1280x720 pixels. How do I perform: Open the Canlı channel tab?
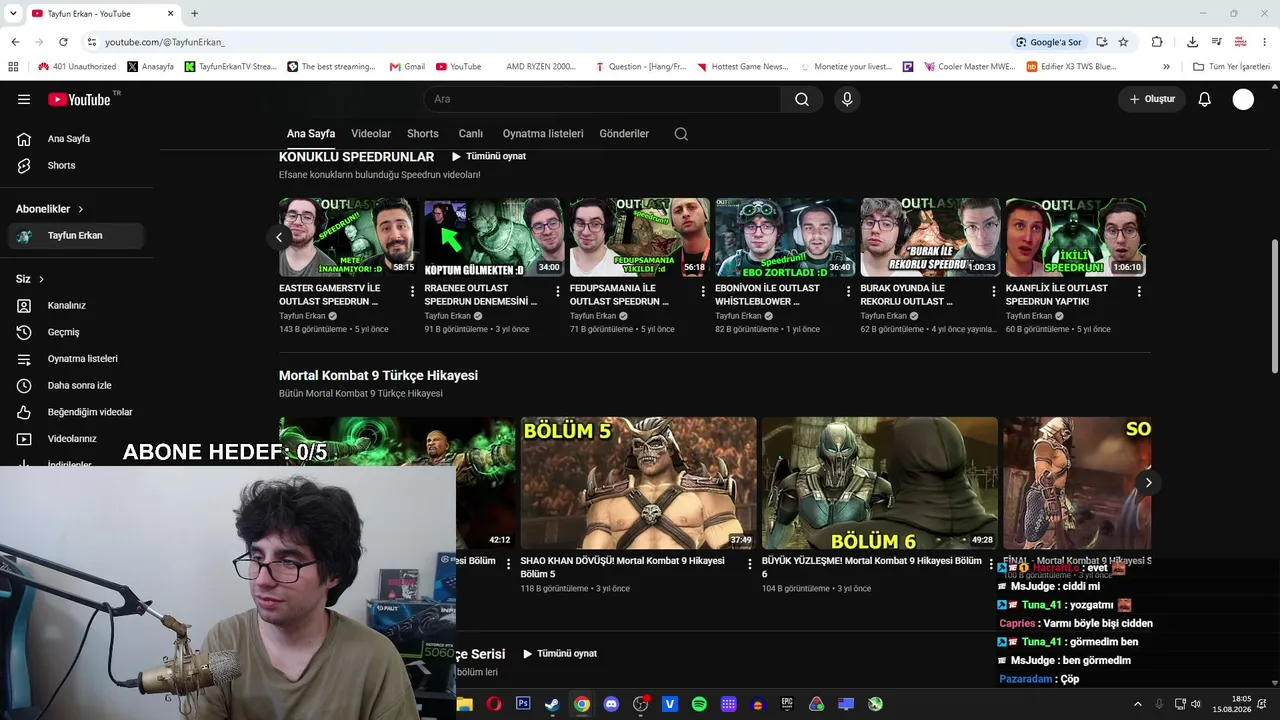(x=471, y=134)
